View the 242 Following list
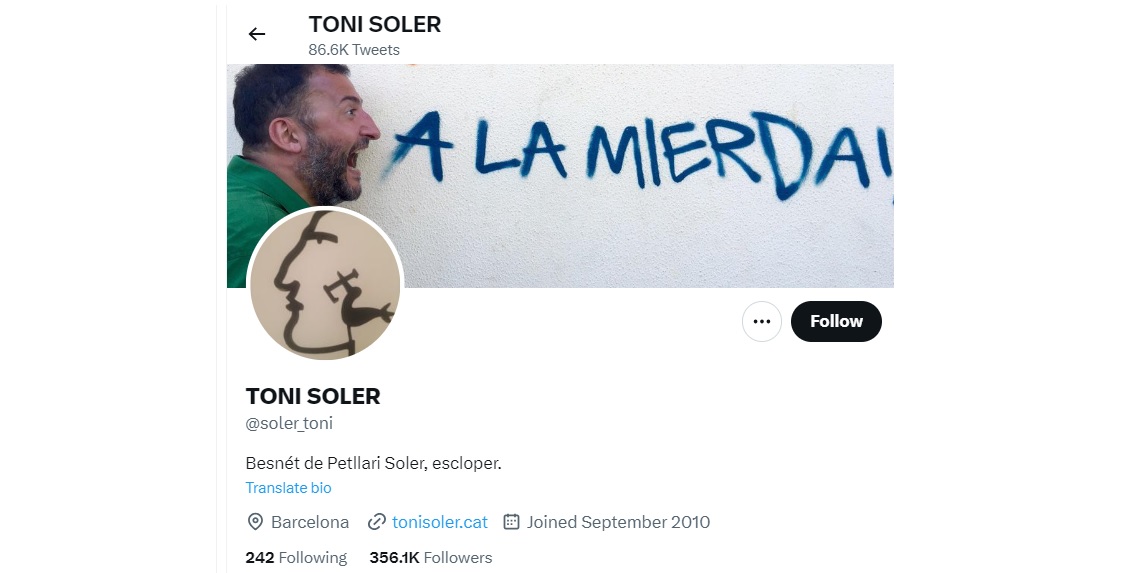The height and width of the screenshot is (573, 1143). click(x=296, y=557)
